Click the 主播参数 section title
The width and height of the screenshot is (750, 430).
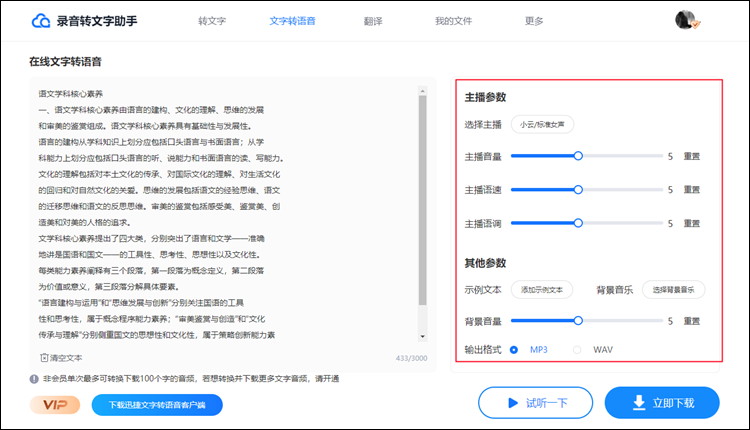(485, 97)
